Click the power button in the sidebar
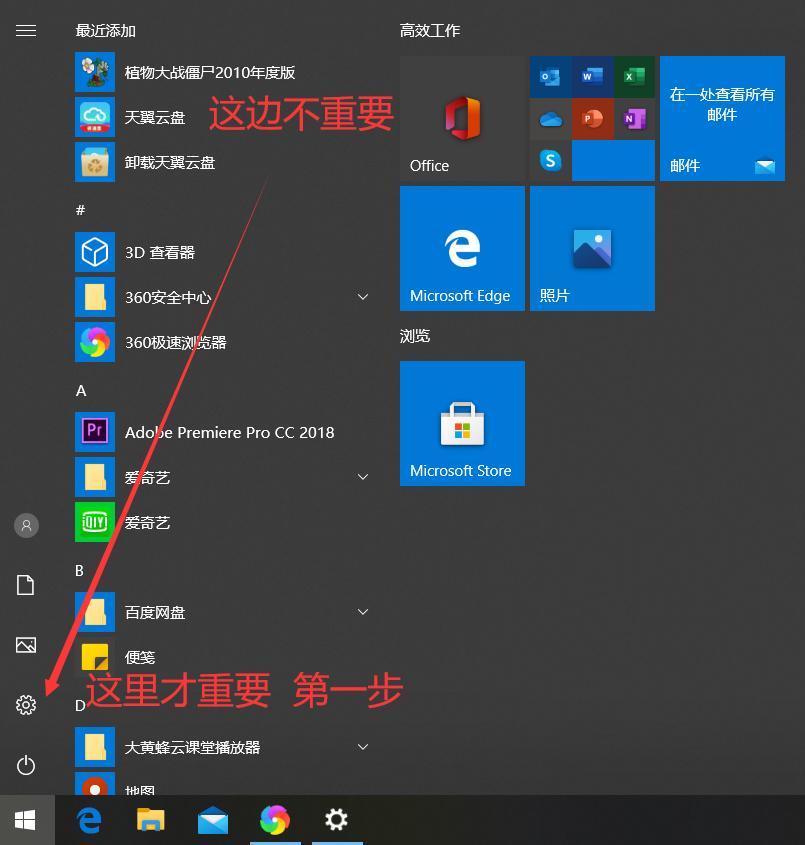The width and height of the screenshot is (805, 845). tap(26, 765)
